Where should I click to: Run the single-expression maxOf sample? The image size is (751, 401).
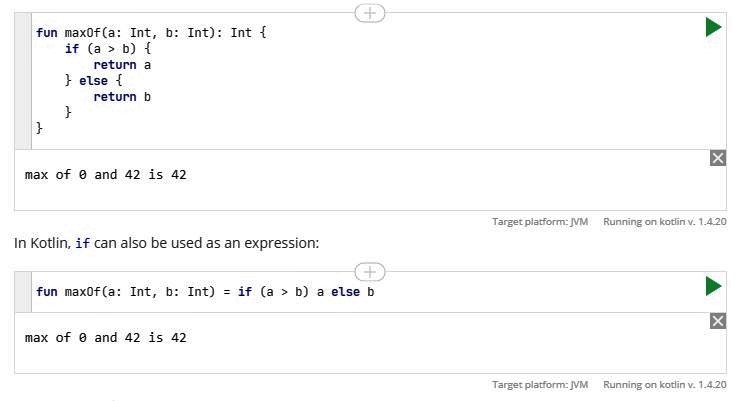(713, 287)
